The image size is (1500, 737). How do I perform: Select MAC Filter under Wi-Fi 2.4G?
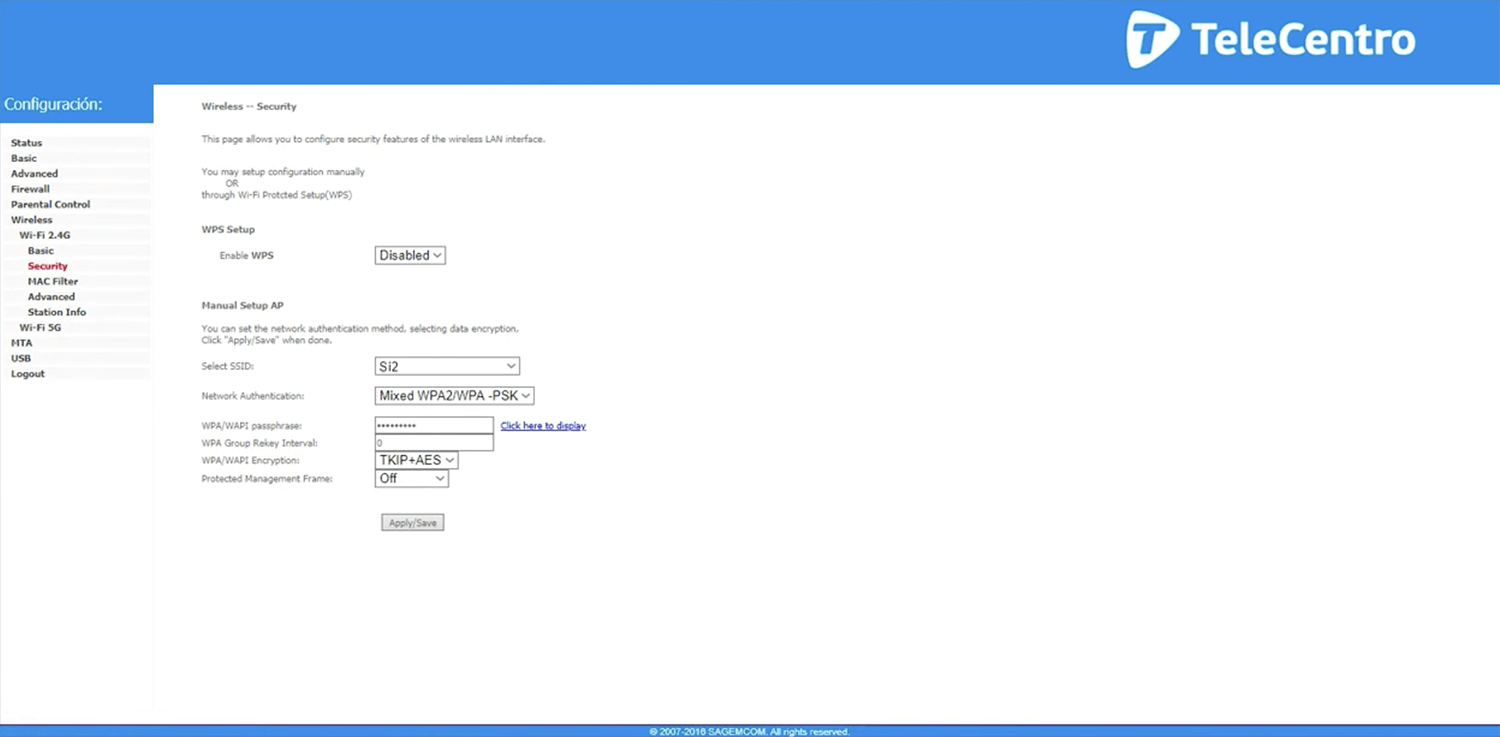click(53, 282)
